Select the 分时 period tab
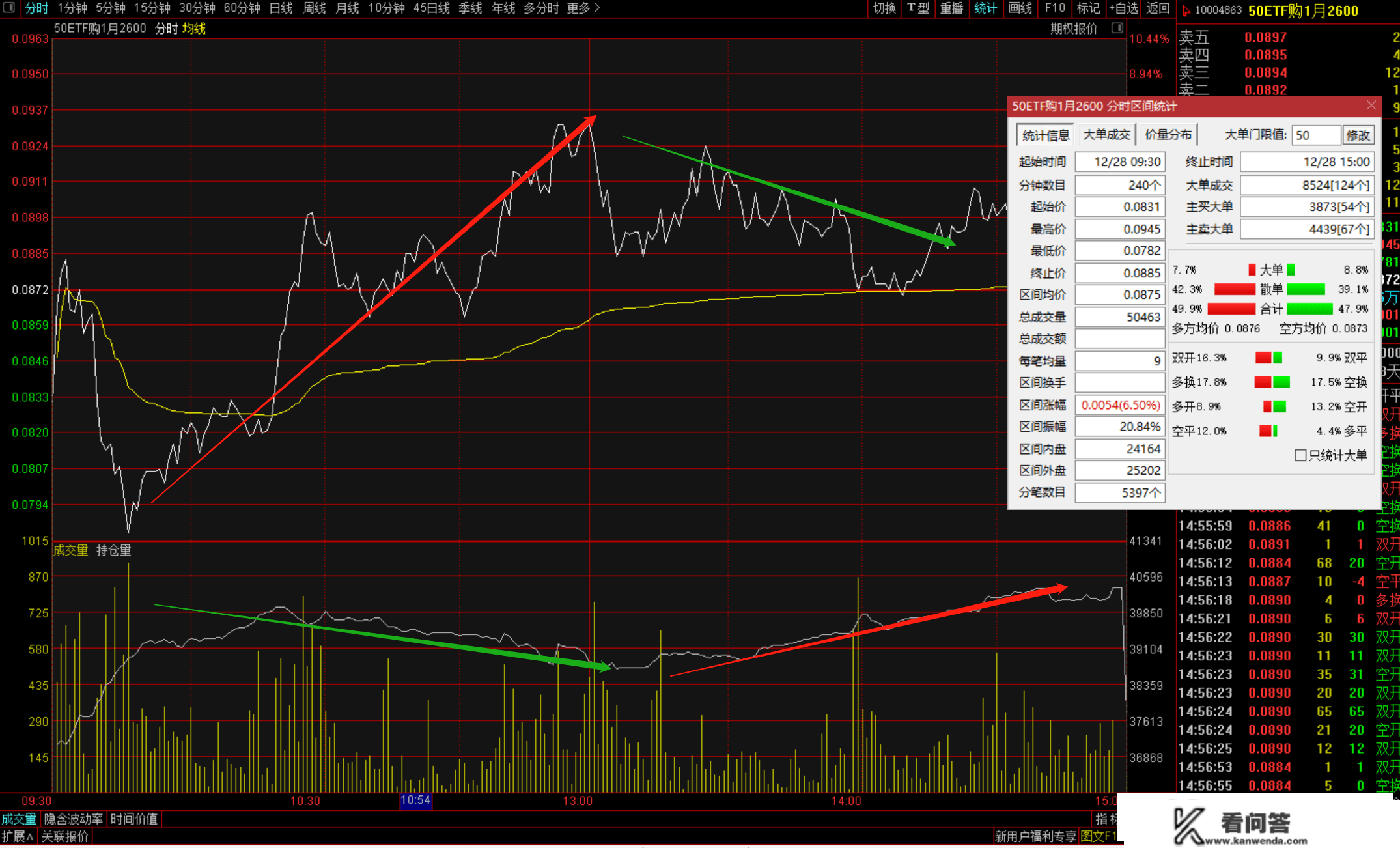1400x848 pixels. 36,8
